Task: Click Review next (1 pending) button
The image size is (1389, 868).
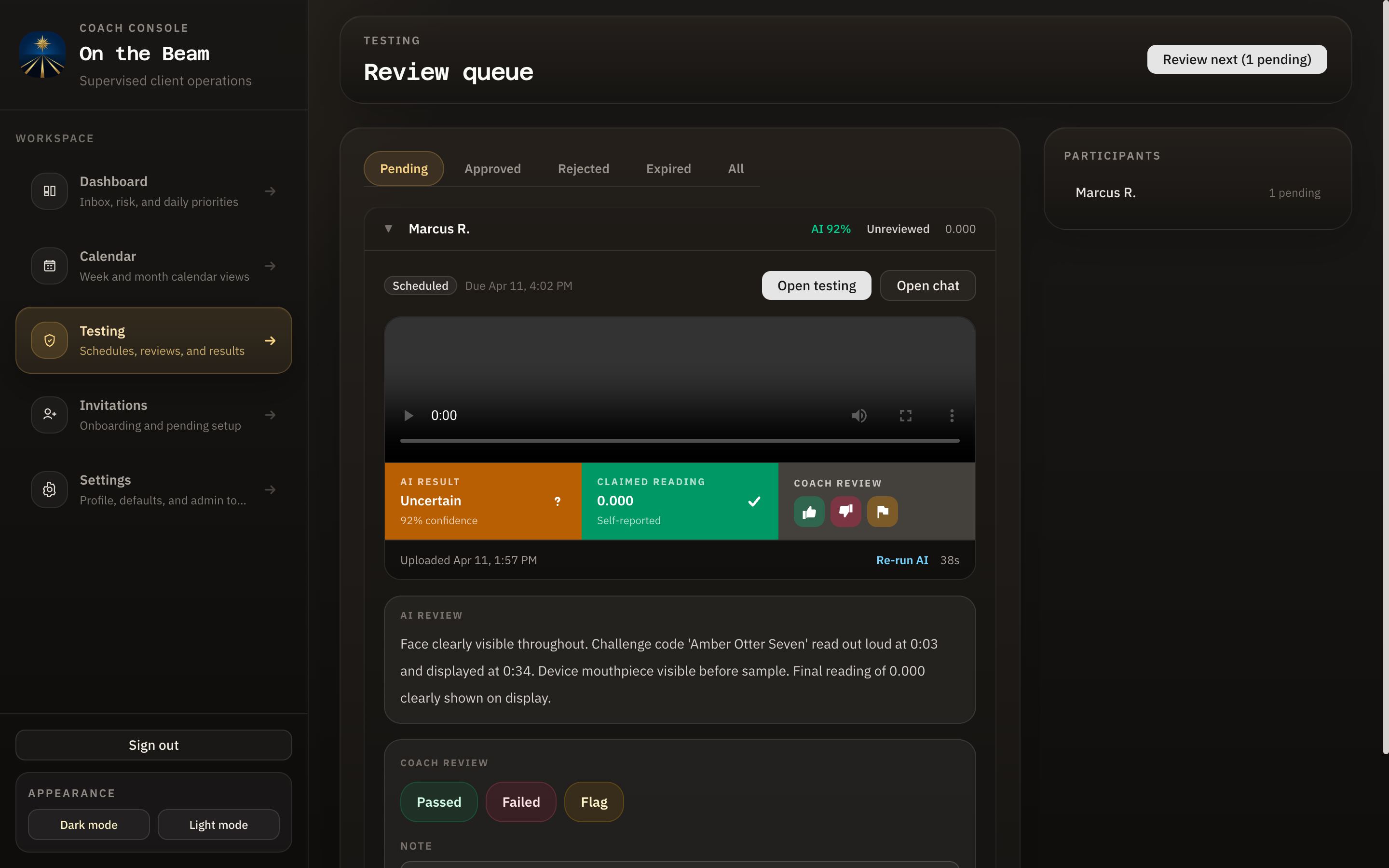Action: [x=1237, y=59]
